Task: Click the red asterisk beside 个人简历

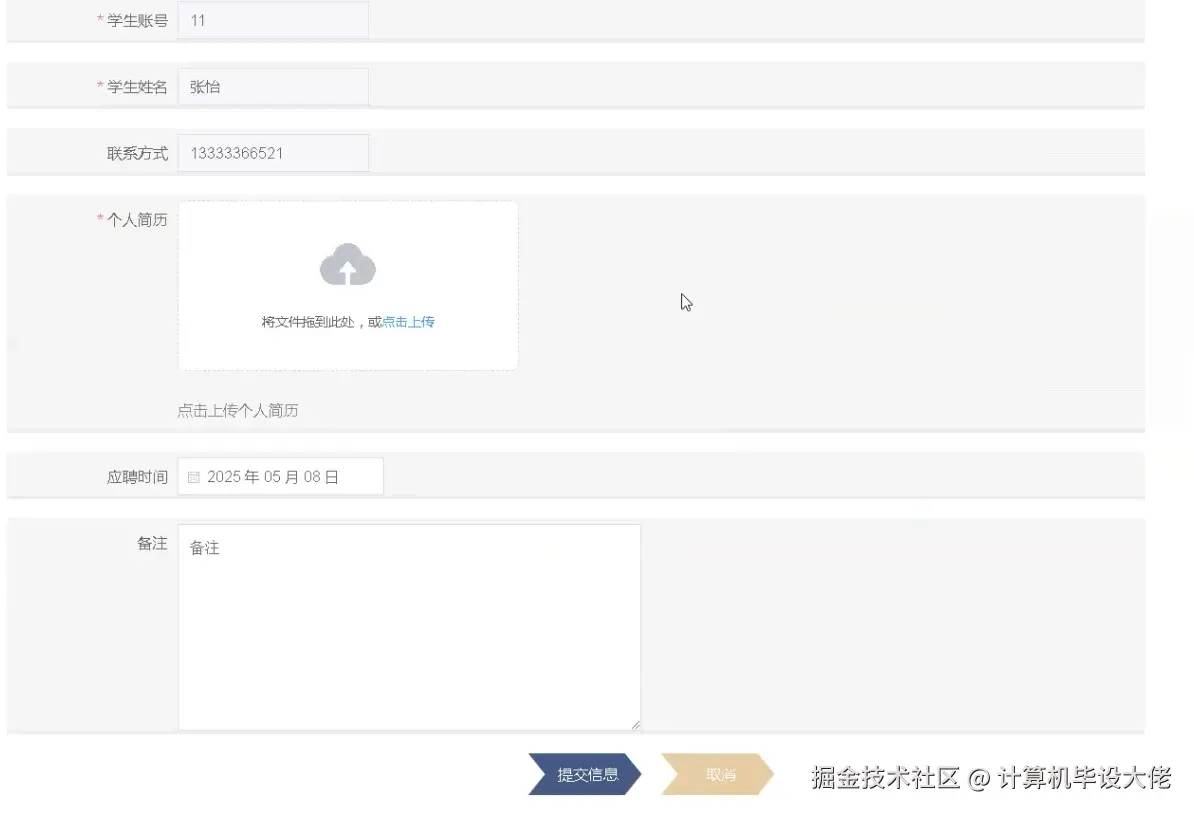Action: (x=99, y=219)
